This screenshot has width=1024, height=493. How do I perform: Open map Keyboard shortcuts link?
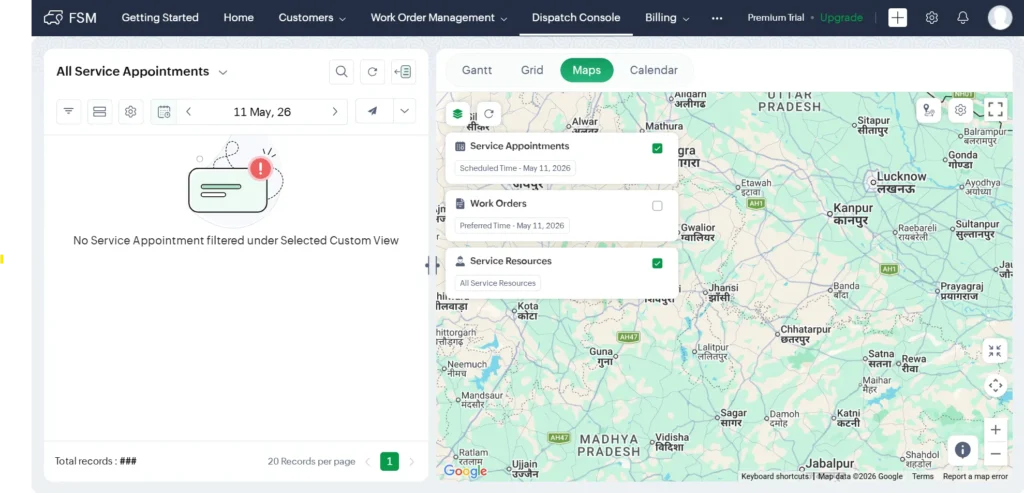(775, 477)
